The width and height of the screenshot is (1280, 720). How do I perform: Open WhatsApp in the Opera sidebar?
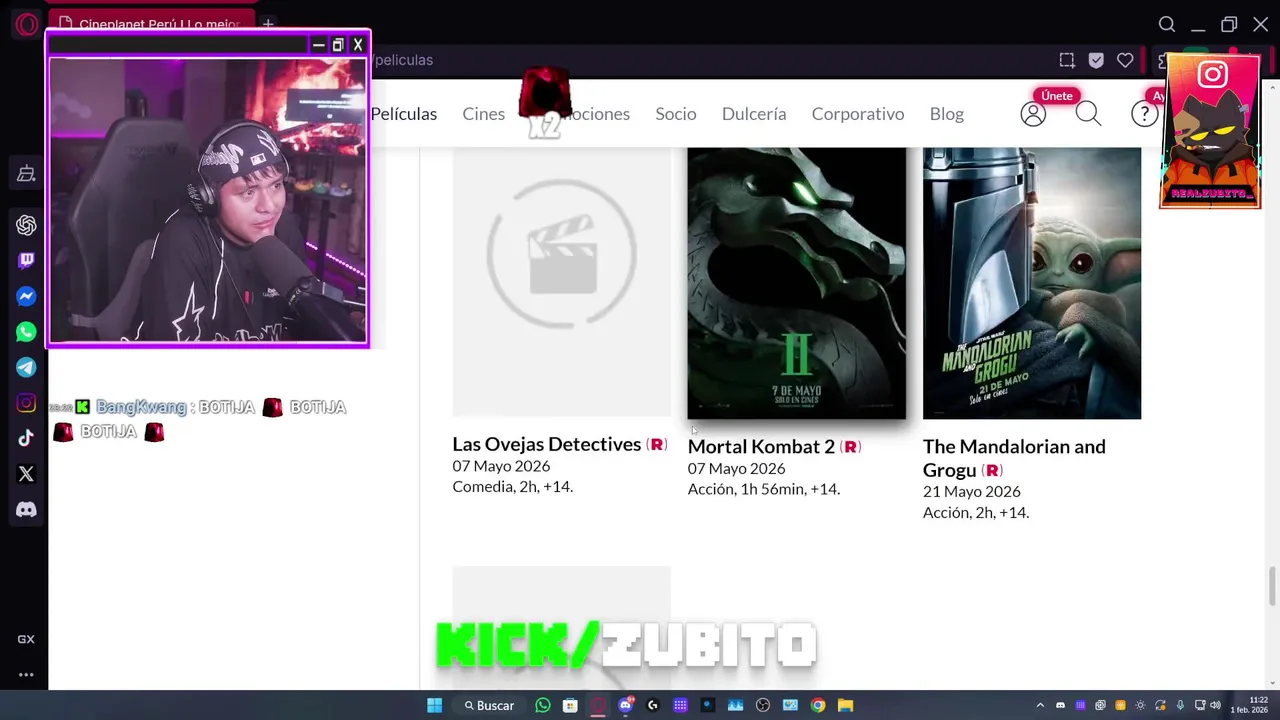(x=26, y=332)
